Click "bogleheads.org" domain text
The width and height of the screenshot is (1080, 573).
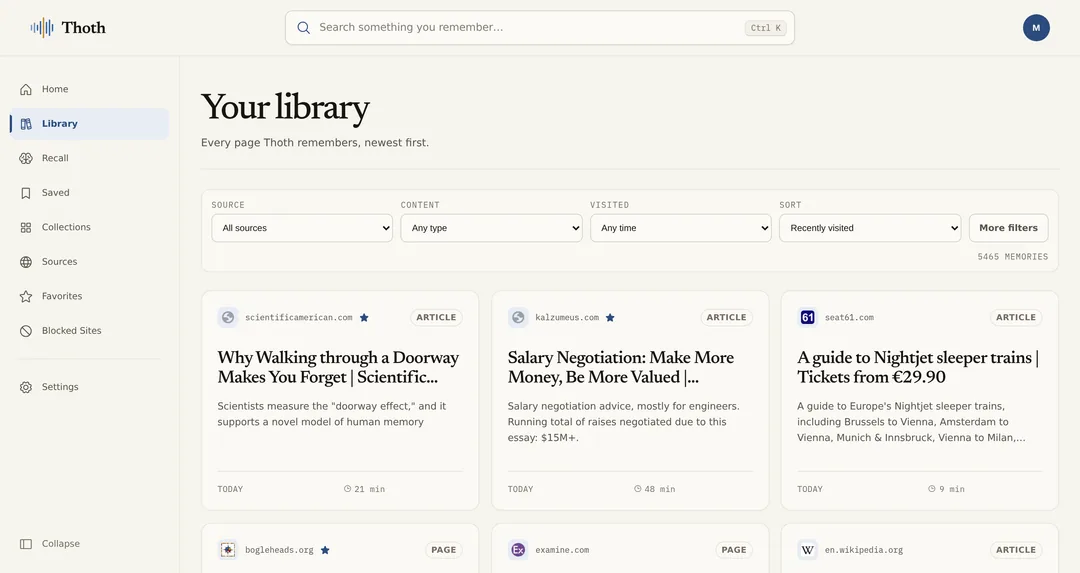279,550
